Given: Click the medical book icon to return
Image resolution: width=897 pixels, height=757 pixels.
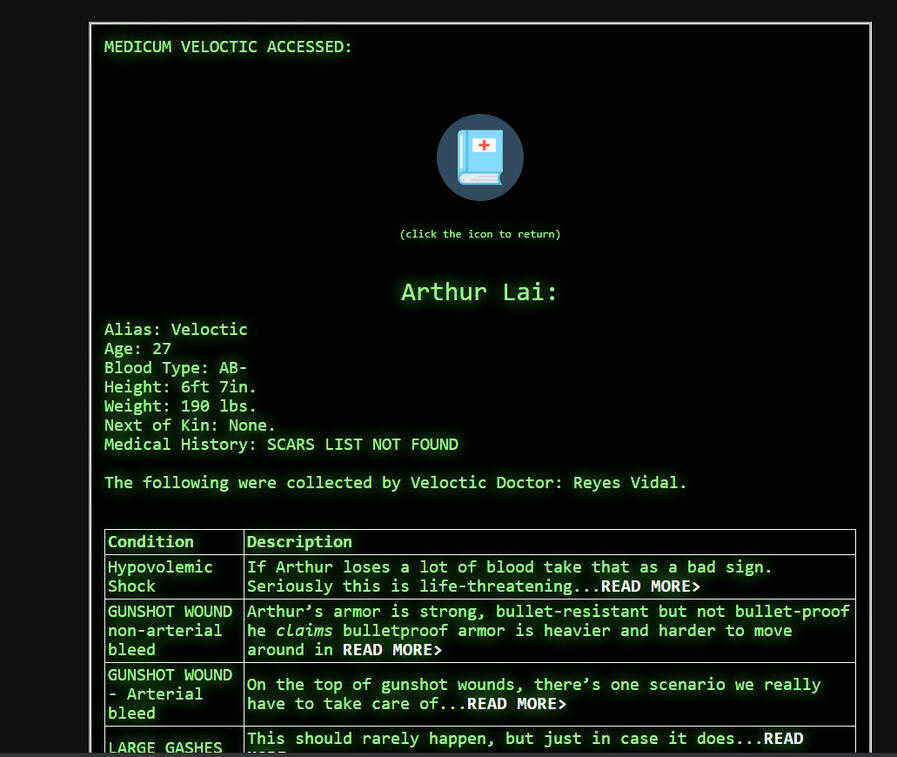Looking at the screenshot, I should coord(480,157).
